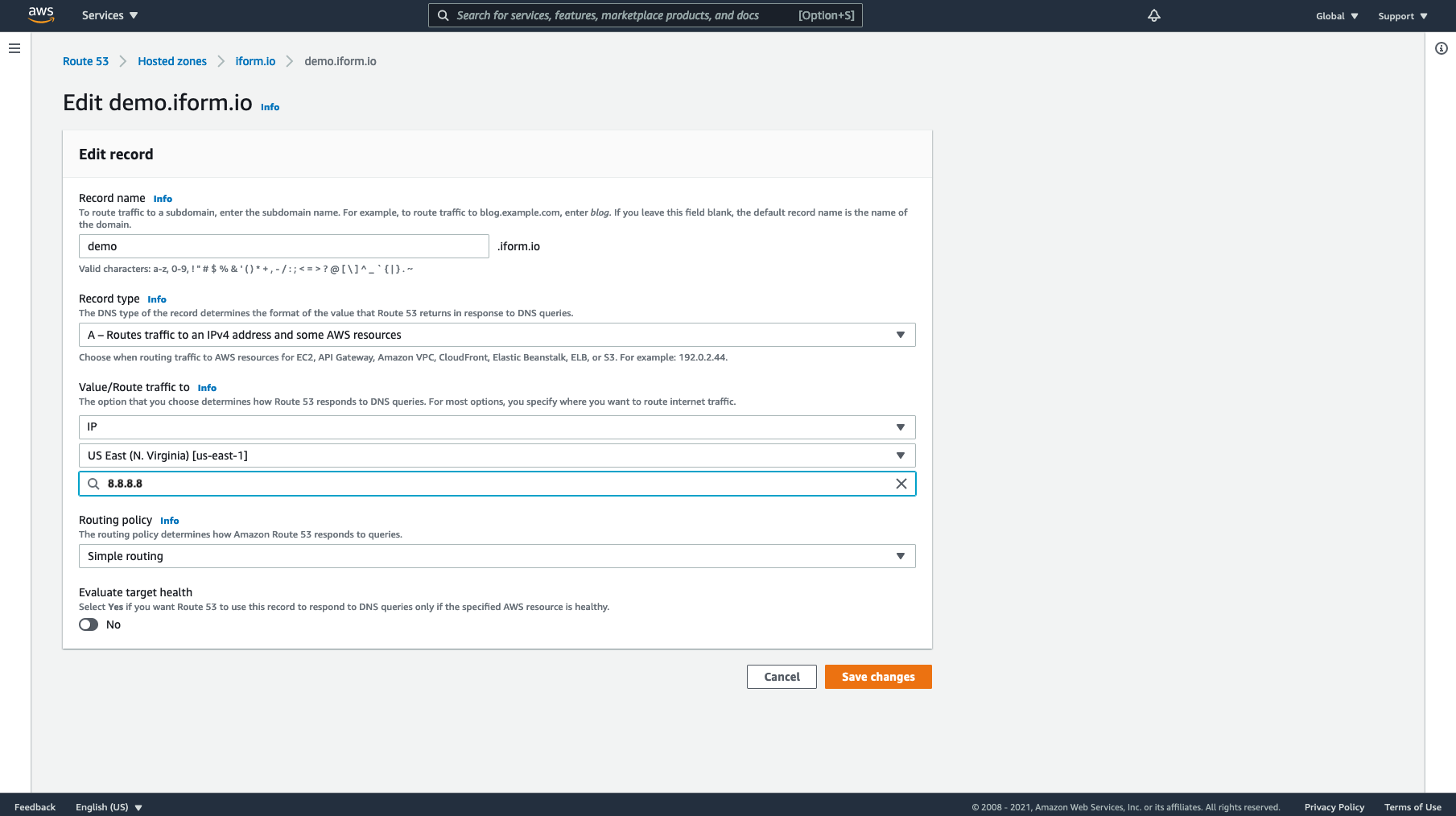Viewport: 1456px width, 816px height.
Task: Open the AWS home logo
Action: coord(41,14)
